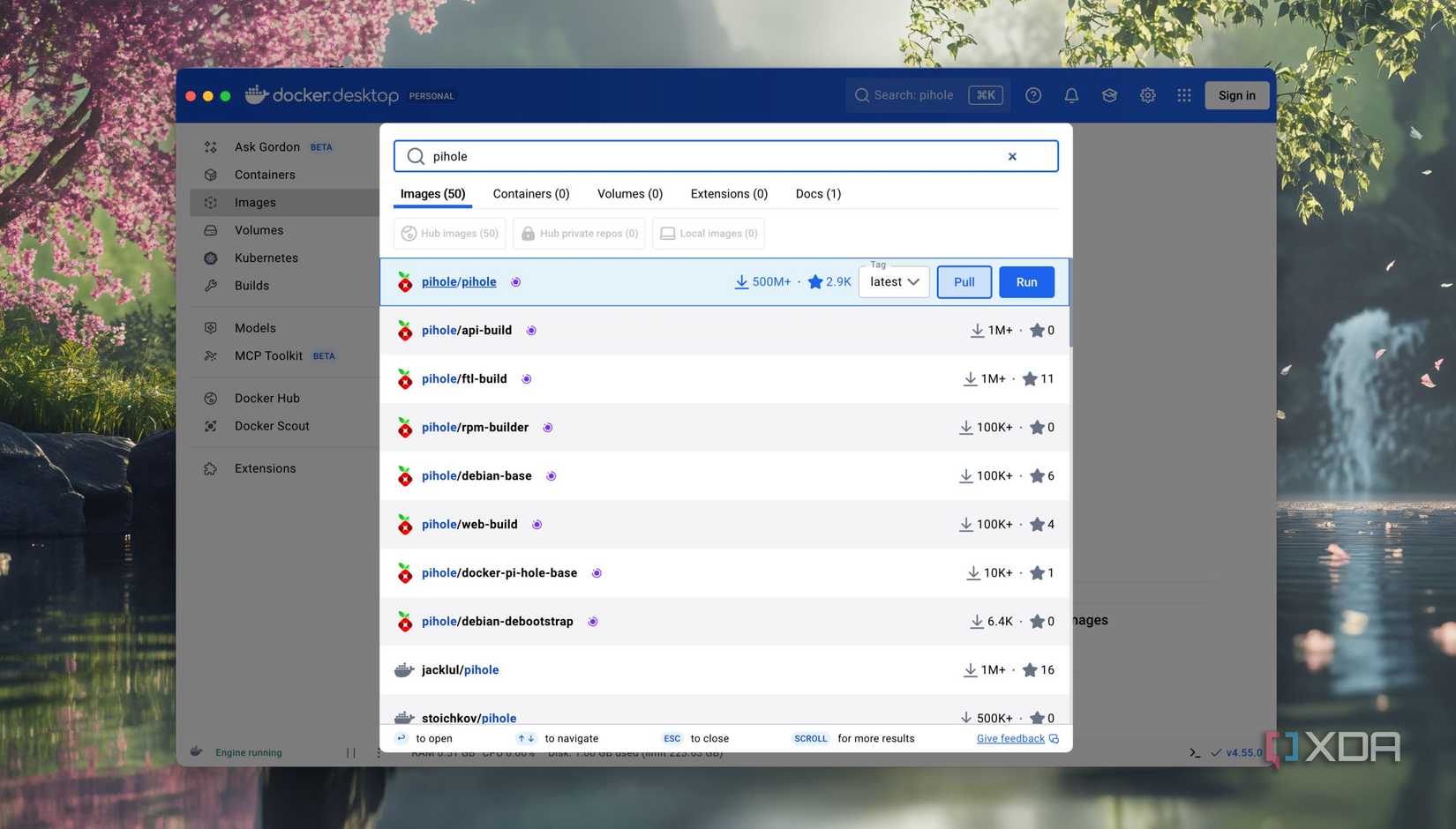Click the whale icon of jacklul/pihole
The width and height of the screenshot is (1456, 829).
click(x=404, y=670)
